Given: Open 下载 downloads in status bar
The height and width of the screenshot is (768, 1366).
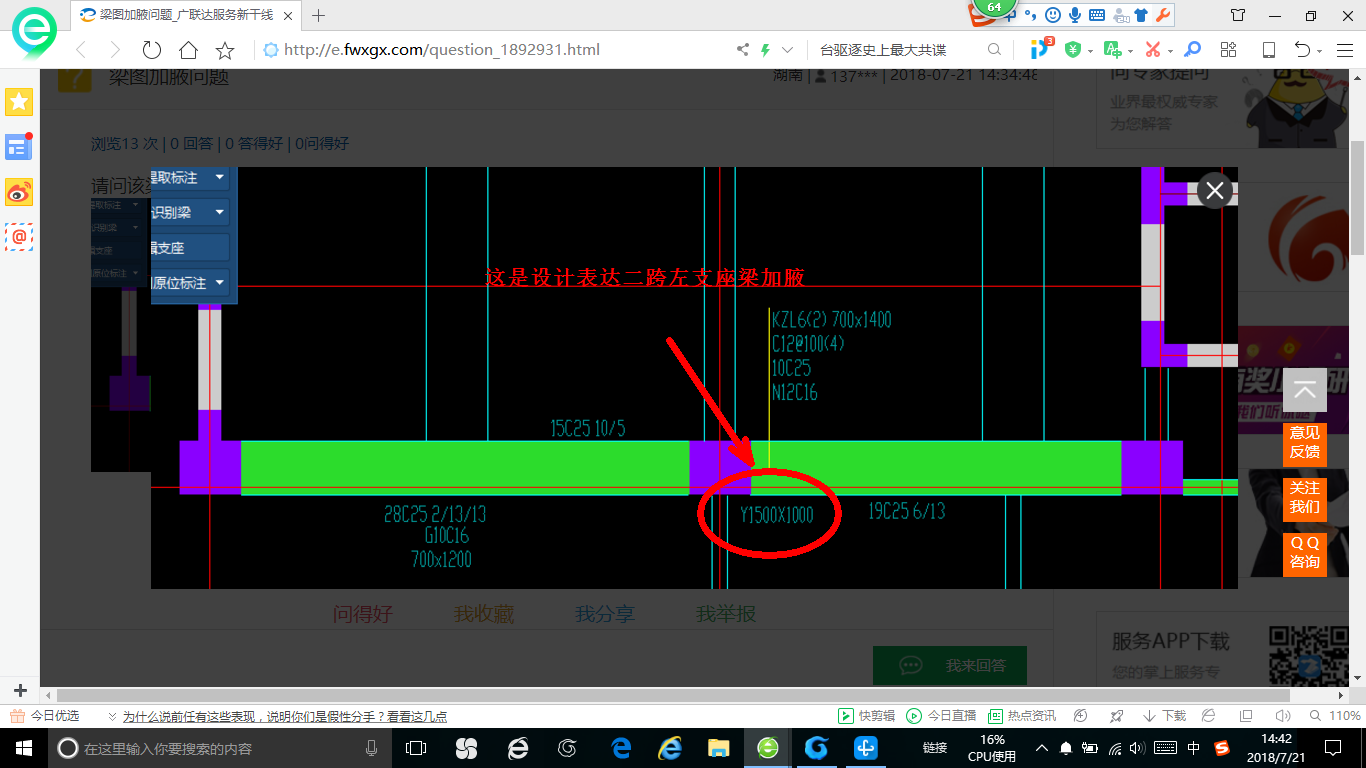Looking at the screenshot, I should pos(1164,716).
